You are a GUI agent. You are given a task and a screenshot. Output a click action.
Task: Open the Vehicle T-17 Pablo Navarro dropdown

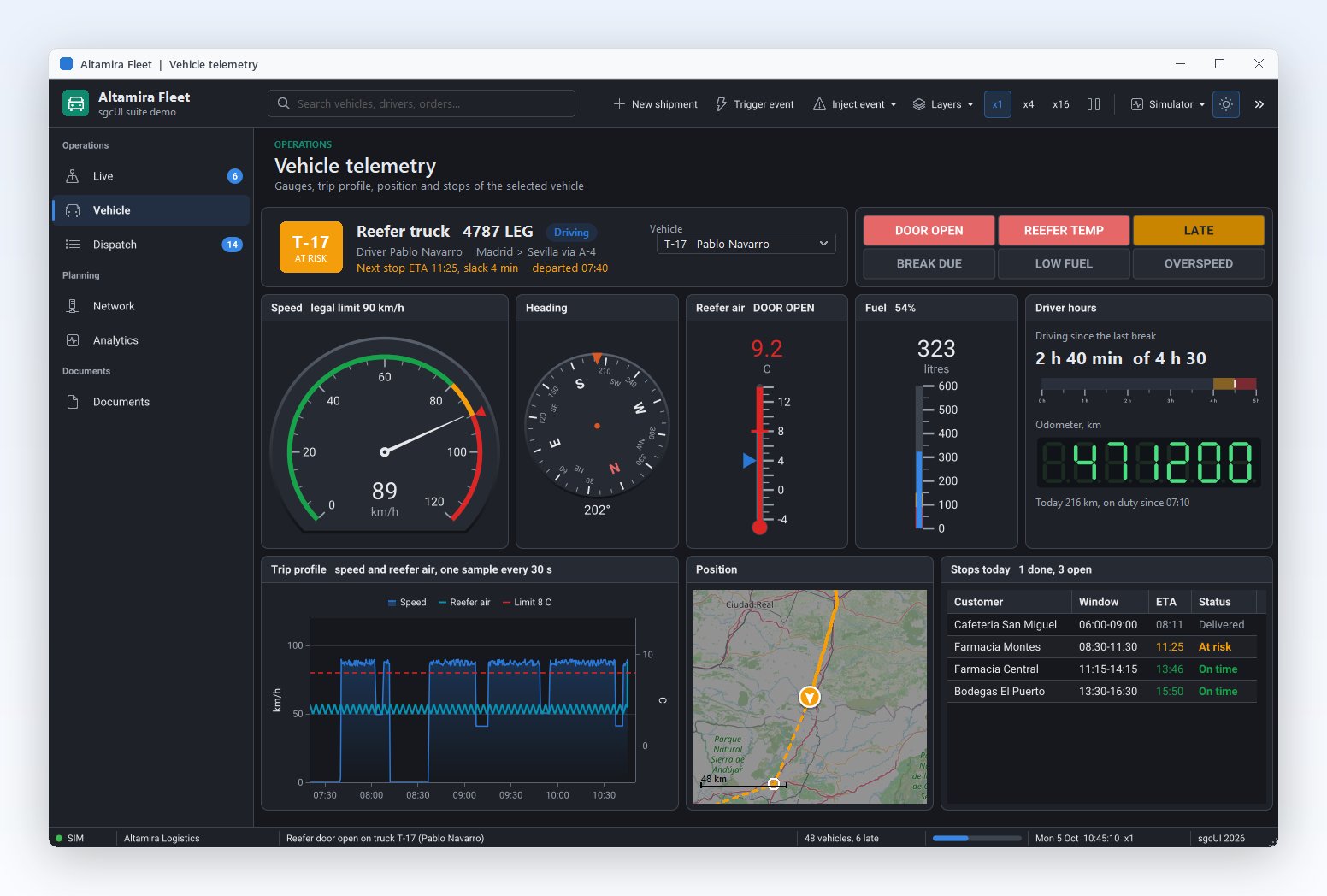click(x=746, y=245)
